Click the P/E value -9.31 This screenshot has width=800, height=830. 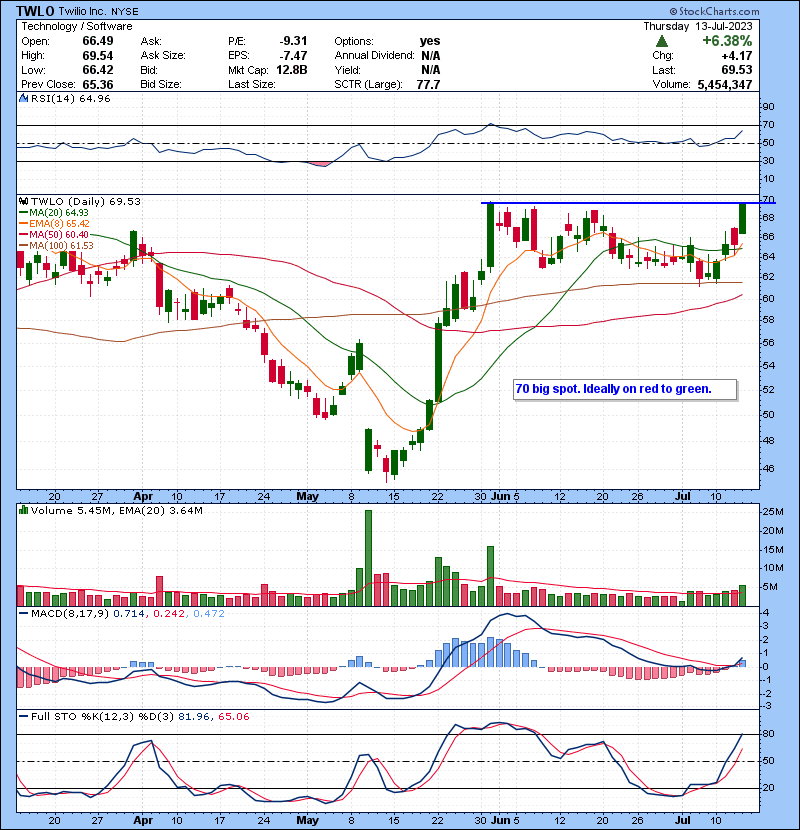pyautogui.click(x=293, y=41)
